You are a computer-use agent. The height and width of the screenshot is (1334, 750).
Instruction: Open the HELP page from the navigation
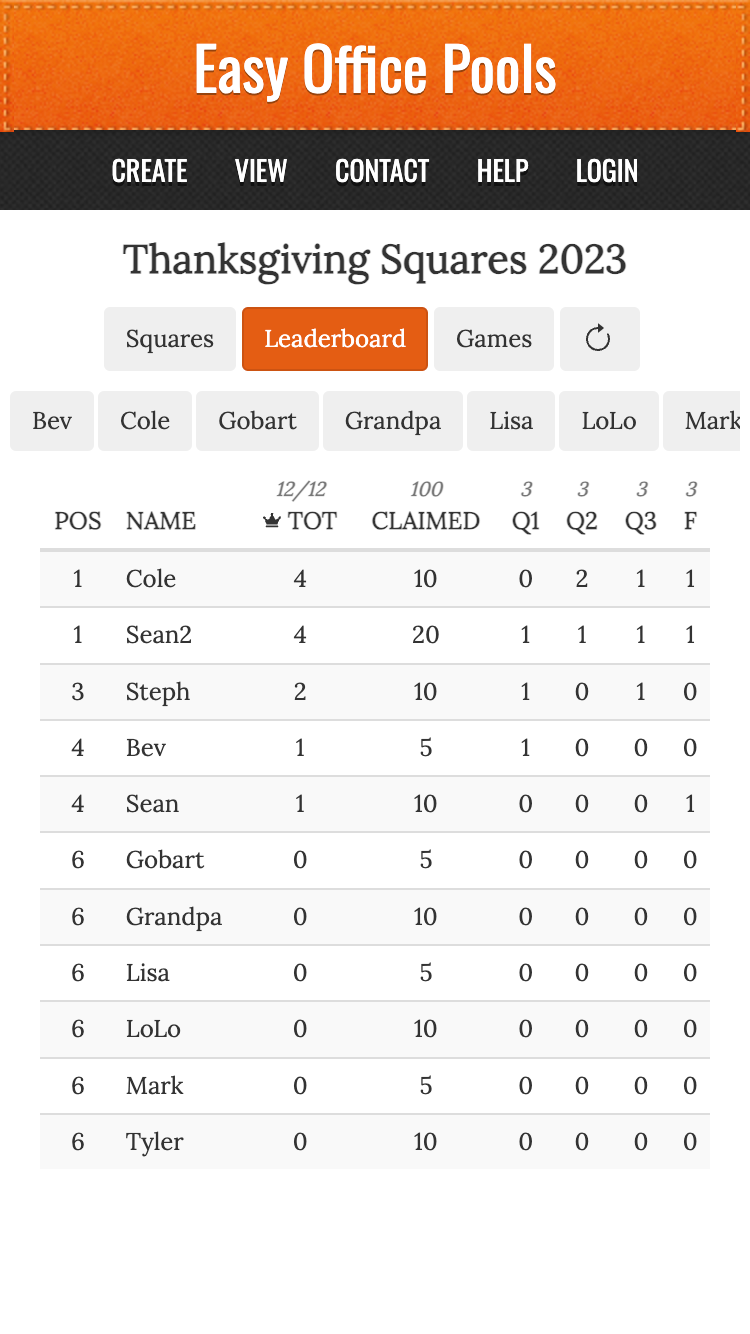[502, 171]
